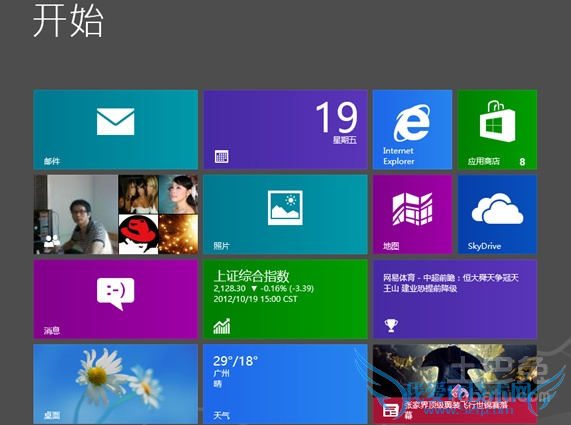Click the 消息 label
571x425 pixels.
click(x=52, y=331)
